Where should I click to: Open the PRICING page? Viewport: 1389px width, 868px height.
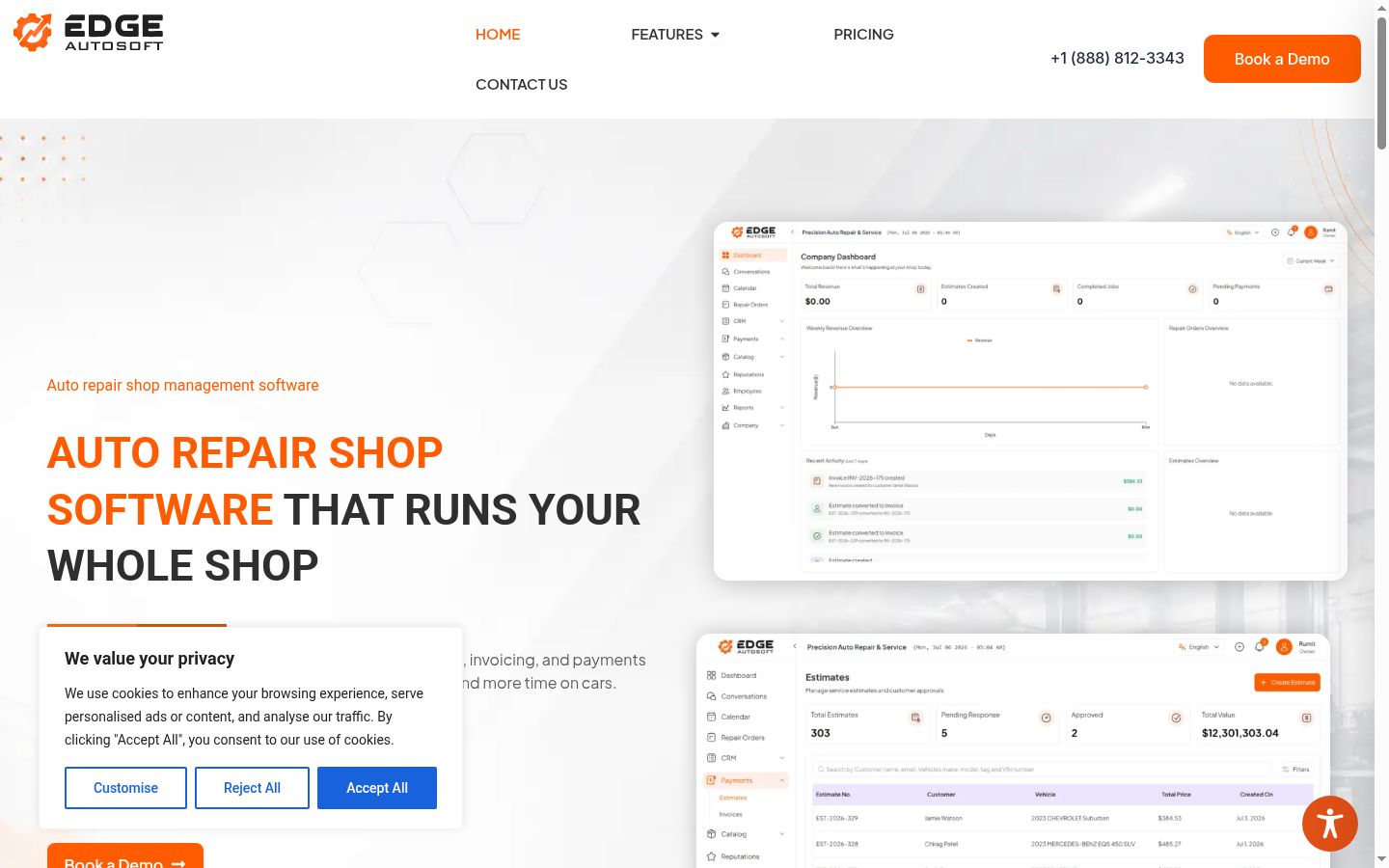(x=863, y=35)
